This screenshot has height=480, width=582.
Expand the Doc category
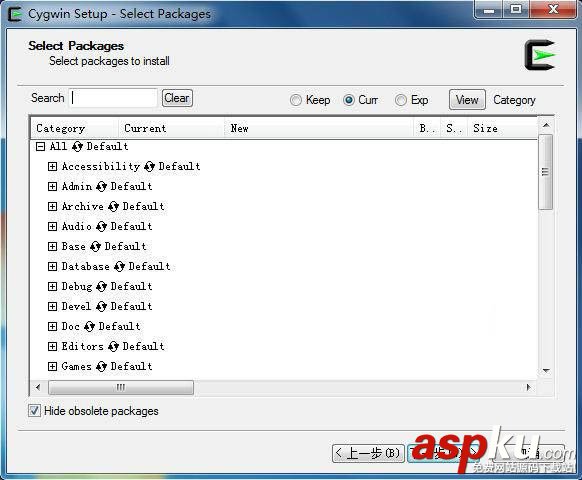pyautogui.click(x=52, y=327)
